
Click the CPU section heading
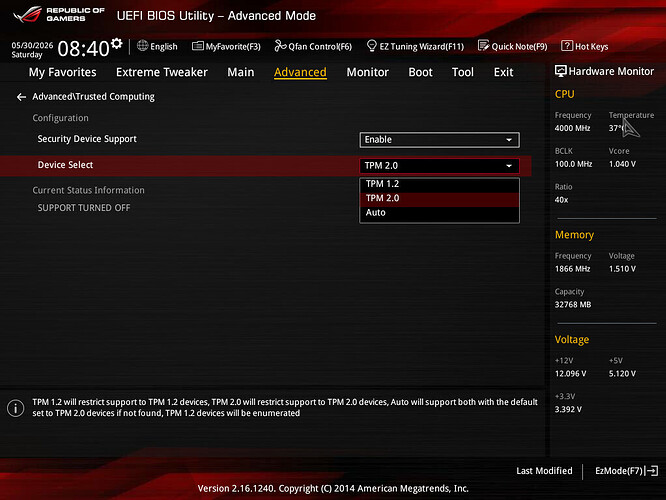tap(564, 94)
